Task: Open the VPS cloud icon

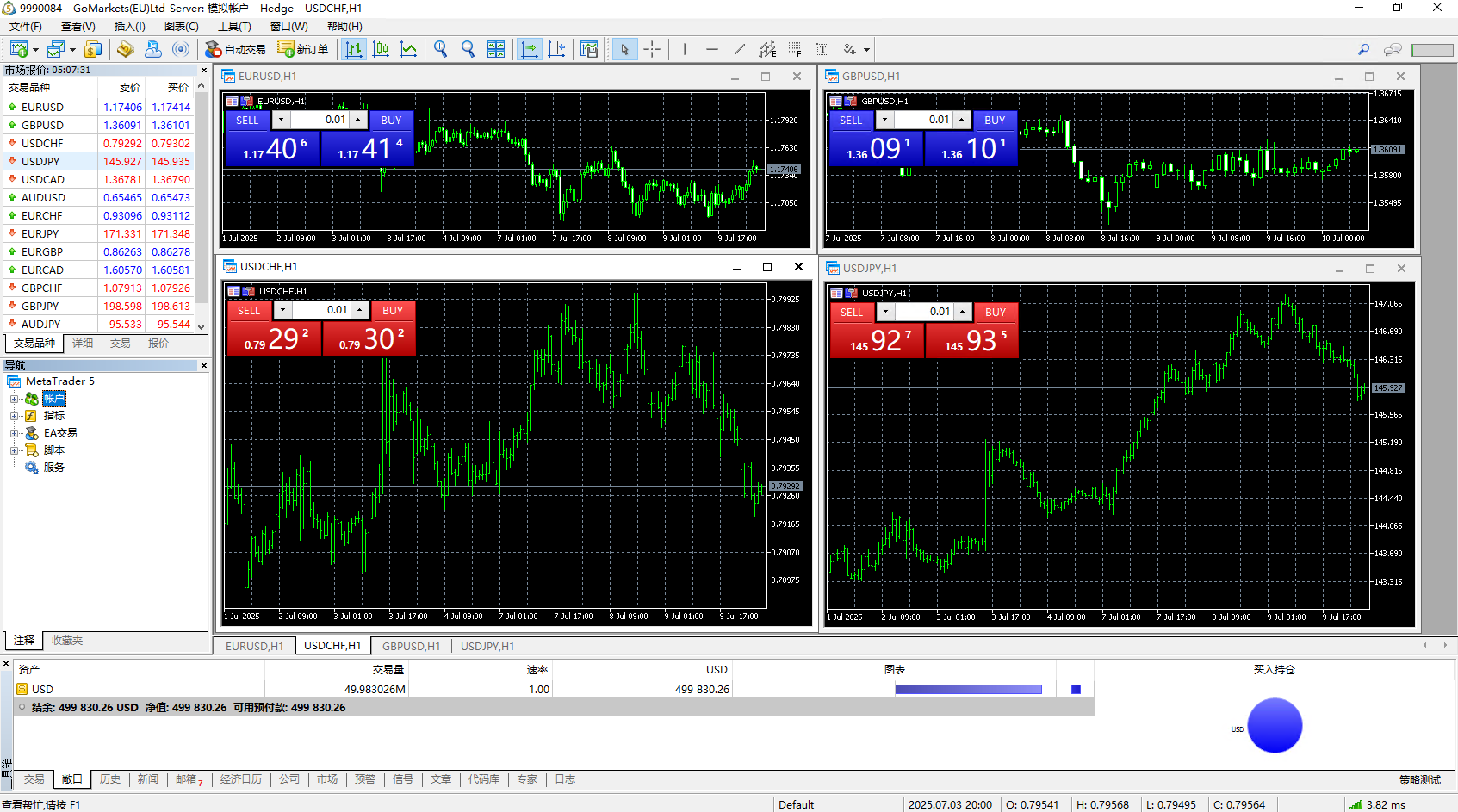Action: pyautogui.click(x=153, y=49)
